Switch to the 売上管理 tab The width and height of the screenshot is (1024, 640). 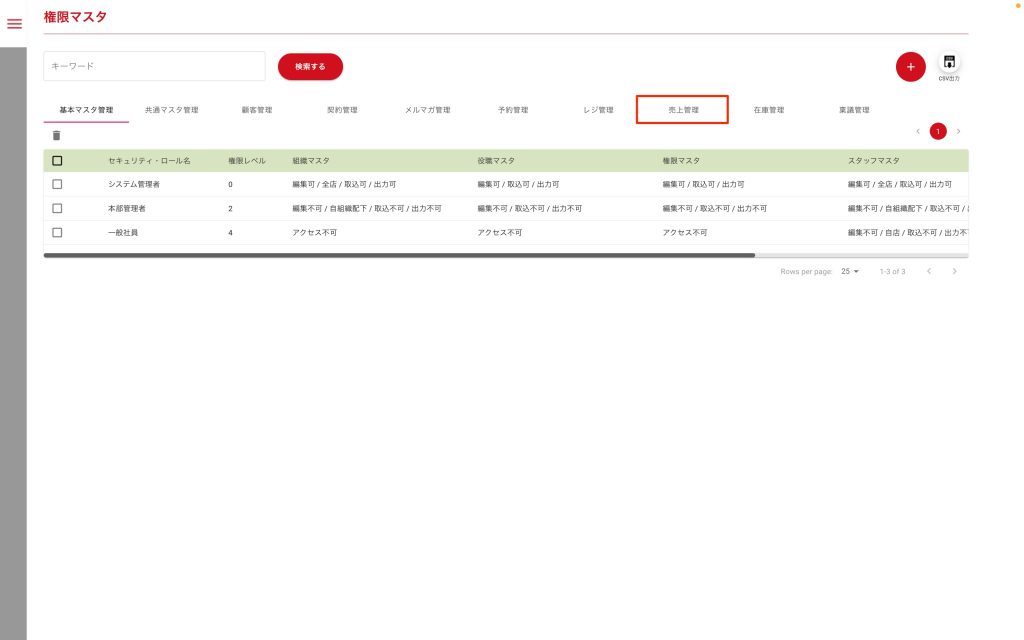pyautogui.click(x=682, y=110)
